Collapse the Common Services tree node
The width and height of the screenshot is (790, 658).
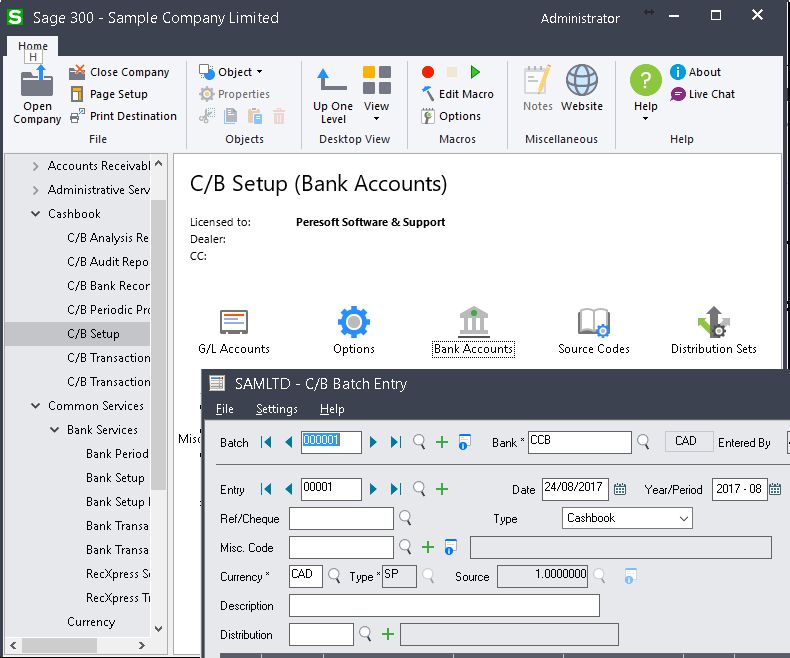pos(35,406)
